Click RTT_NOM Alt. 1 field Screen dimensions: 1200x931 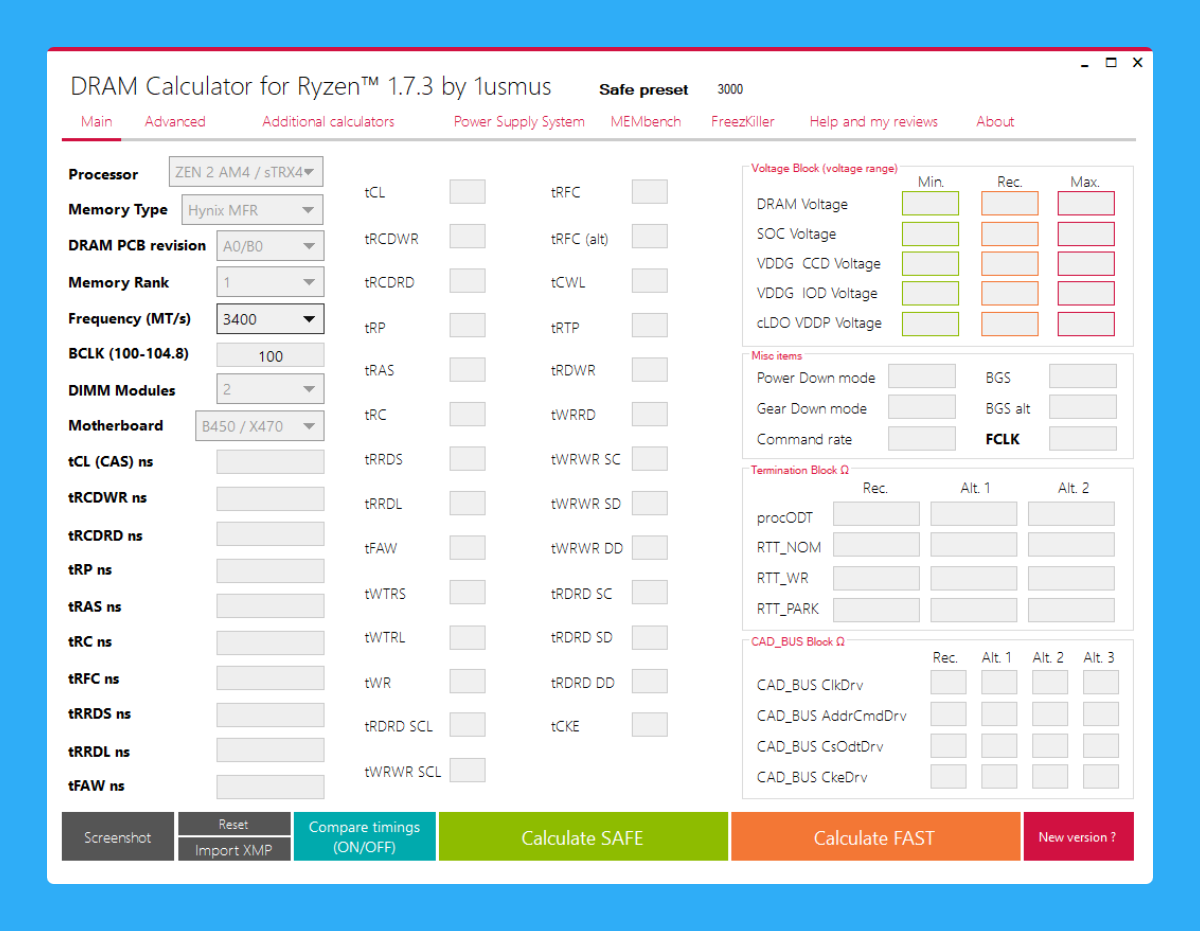(x=973, y=546)
